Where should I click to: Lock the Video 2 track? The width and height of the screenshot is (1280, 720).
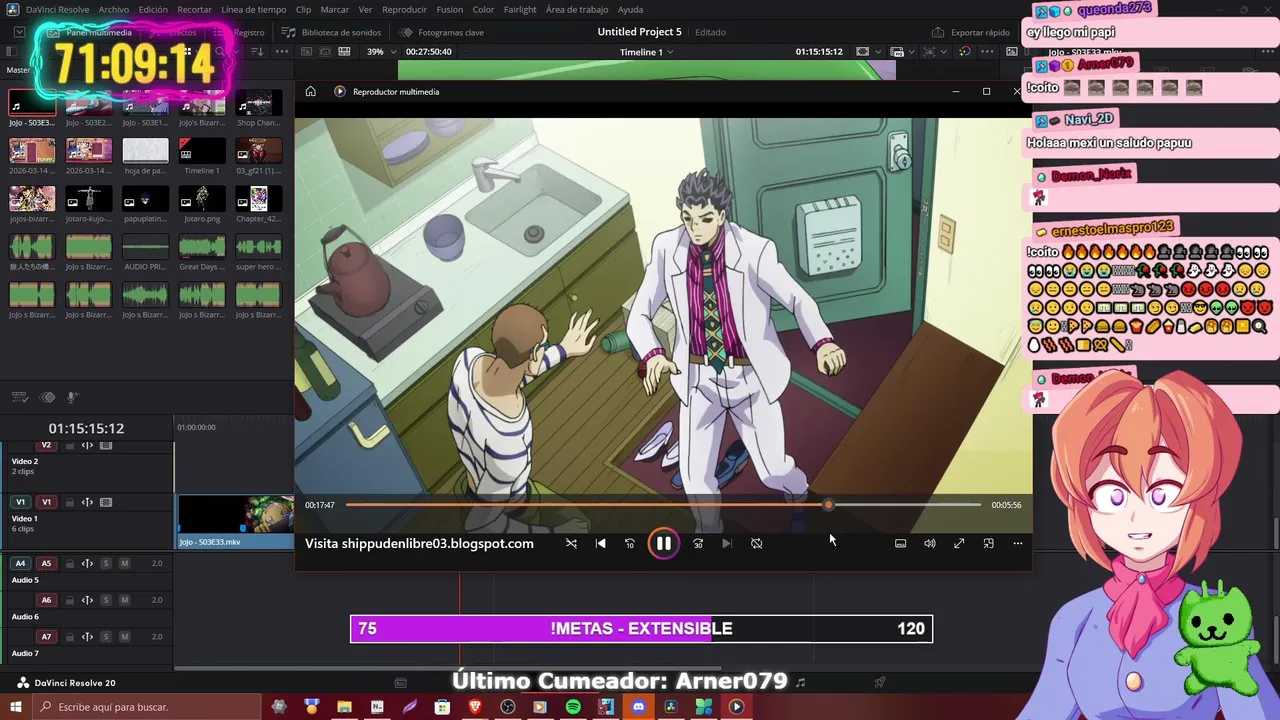tap(70, 445)
